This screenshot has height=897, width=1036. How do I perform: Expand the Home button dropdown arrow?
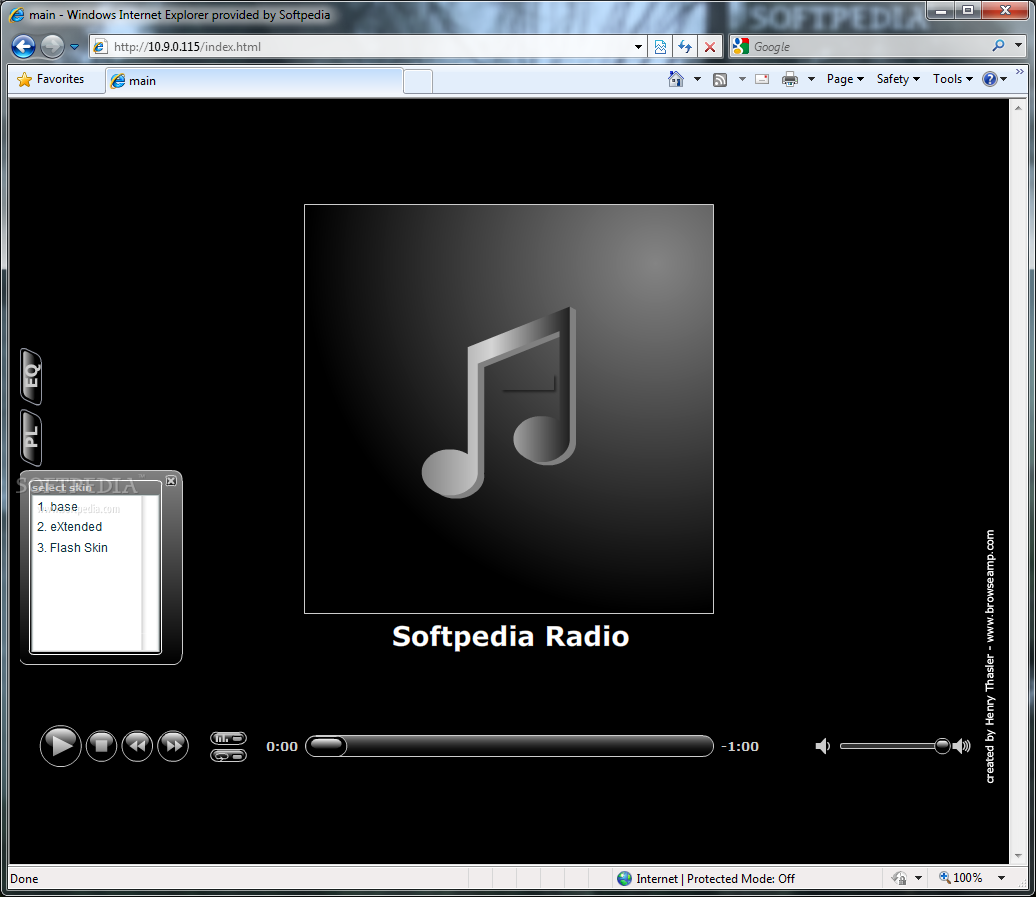click(x=697, y=79)
